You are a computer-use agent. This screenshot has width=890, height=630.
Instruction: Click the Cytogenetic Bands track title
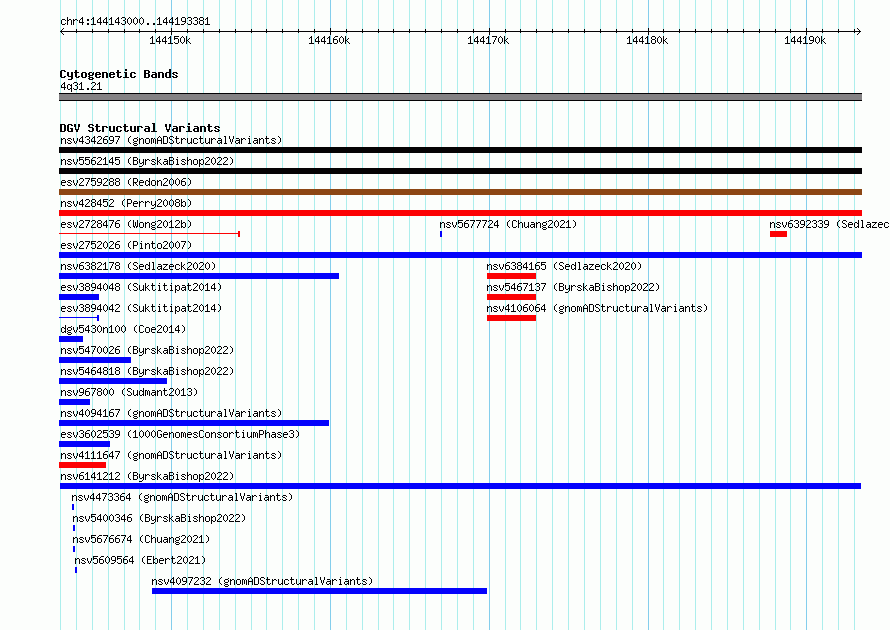pos(119,74)
